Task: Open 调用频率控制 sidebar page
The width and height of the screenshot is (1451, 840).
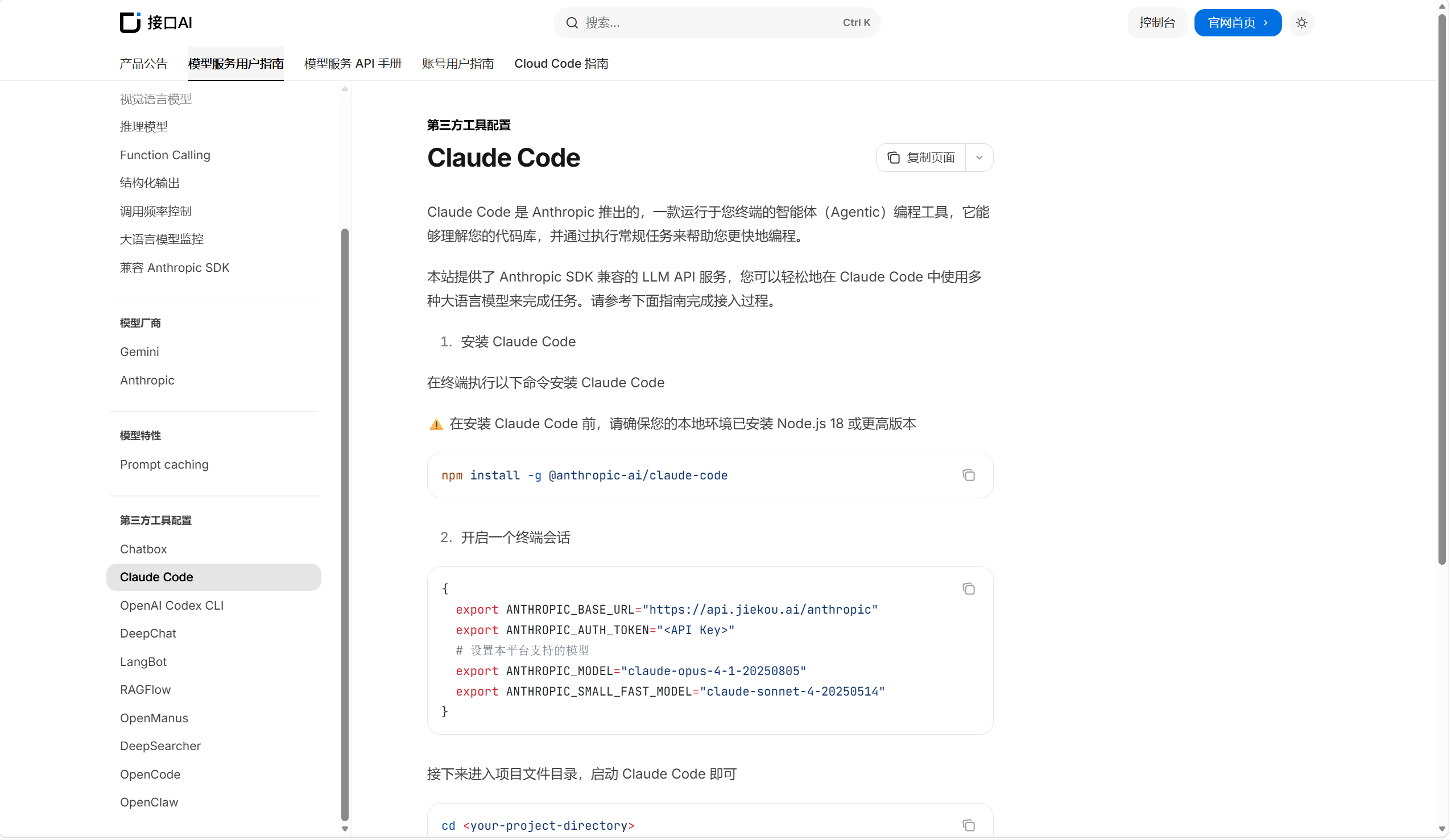Action: (156, 212)
